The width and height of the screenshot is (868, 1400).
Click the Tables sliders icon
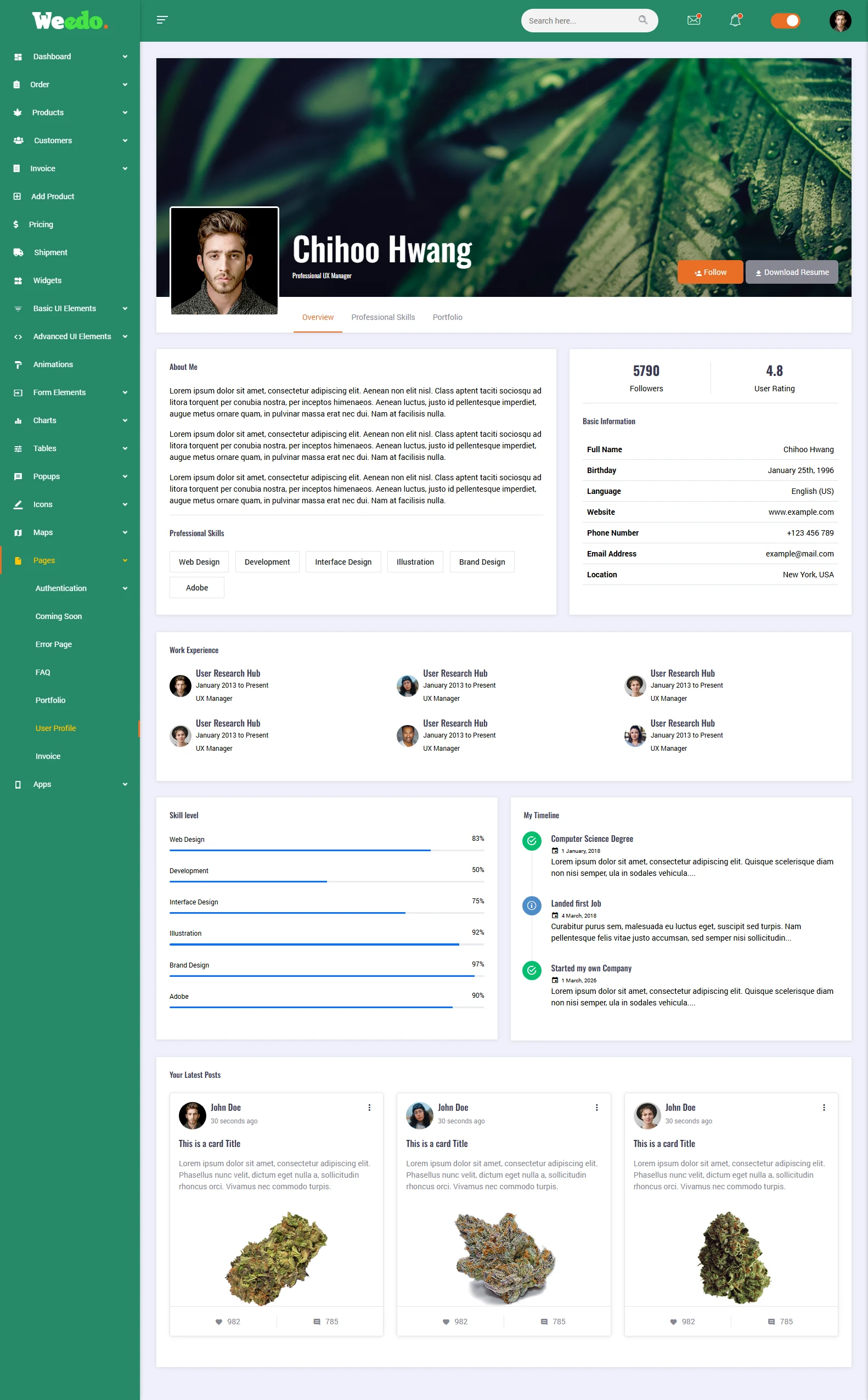pos(18,448)
